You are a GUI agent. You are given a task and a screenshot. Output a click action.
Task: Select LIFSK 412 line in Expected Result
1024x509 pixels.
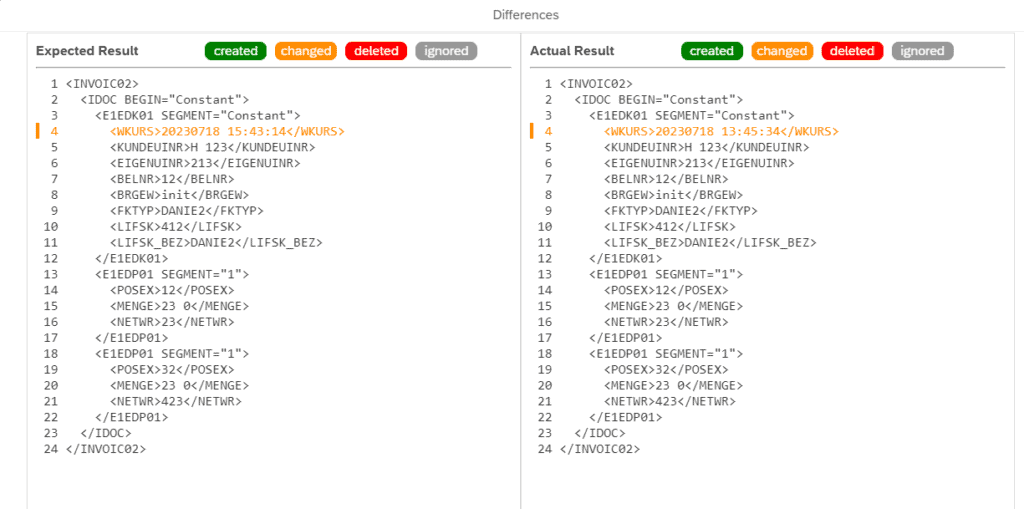(176, 227)
